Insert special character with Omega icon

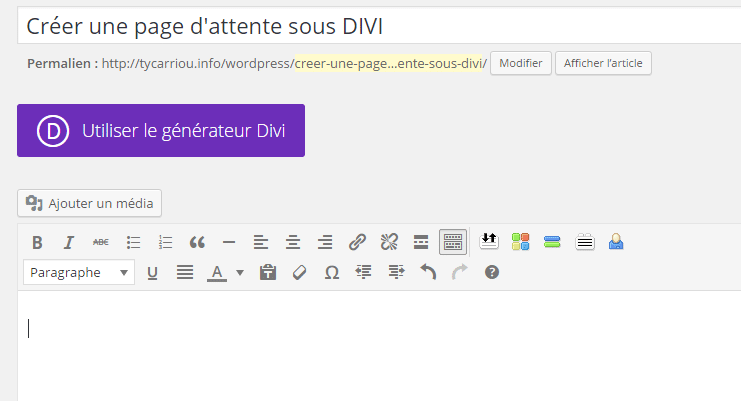[x=331, y=272]
